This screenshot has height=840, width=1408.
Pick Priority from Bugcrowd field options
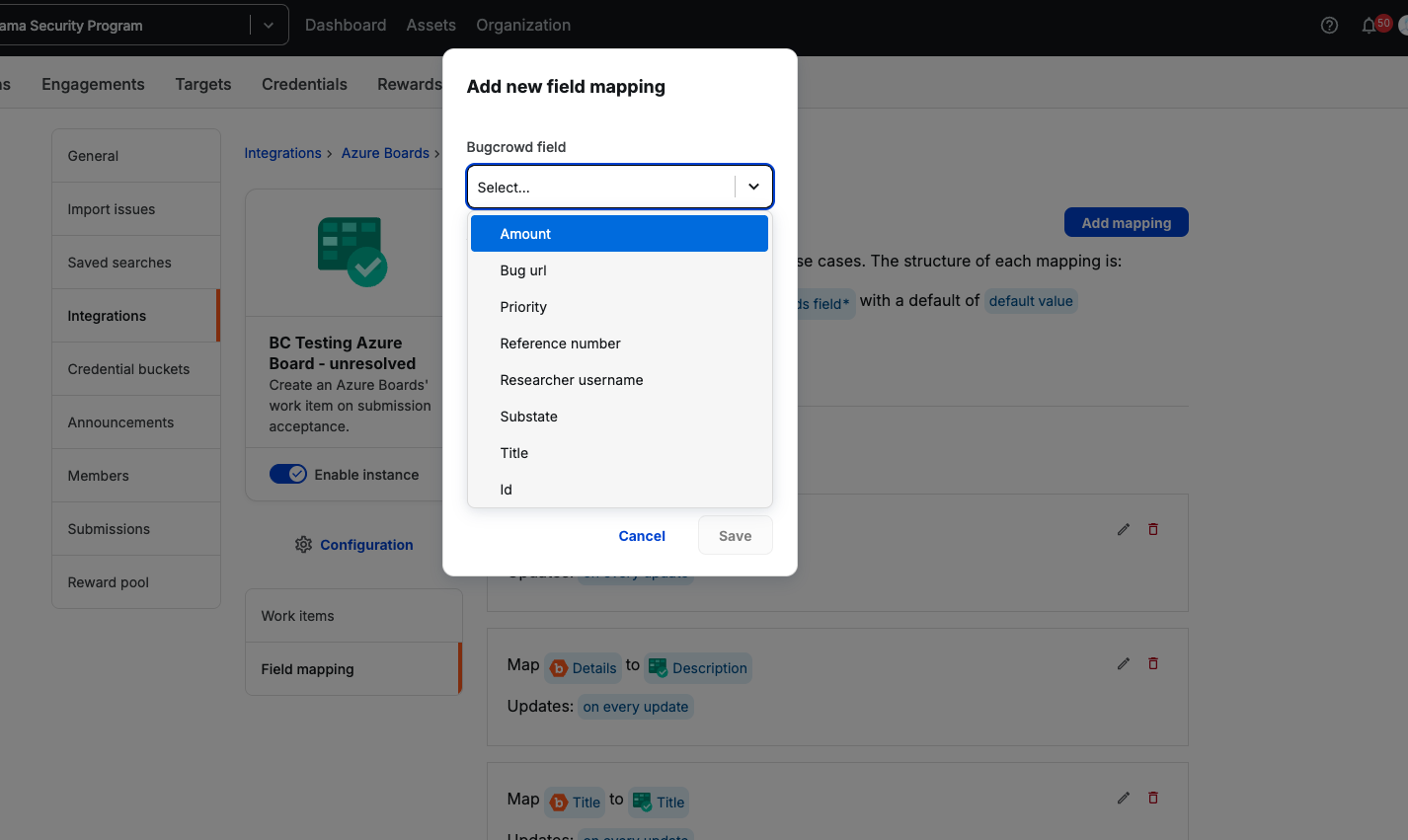click(523, 307)
